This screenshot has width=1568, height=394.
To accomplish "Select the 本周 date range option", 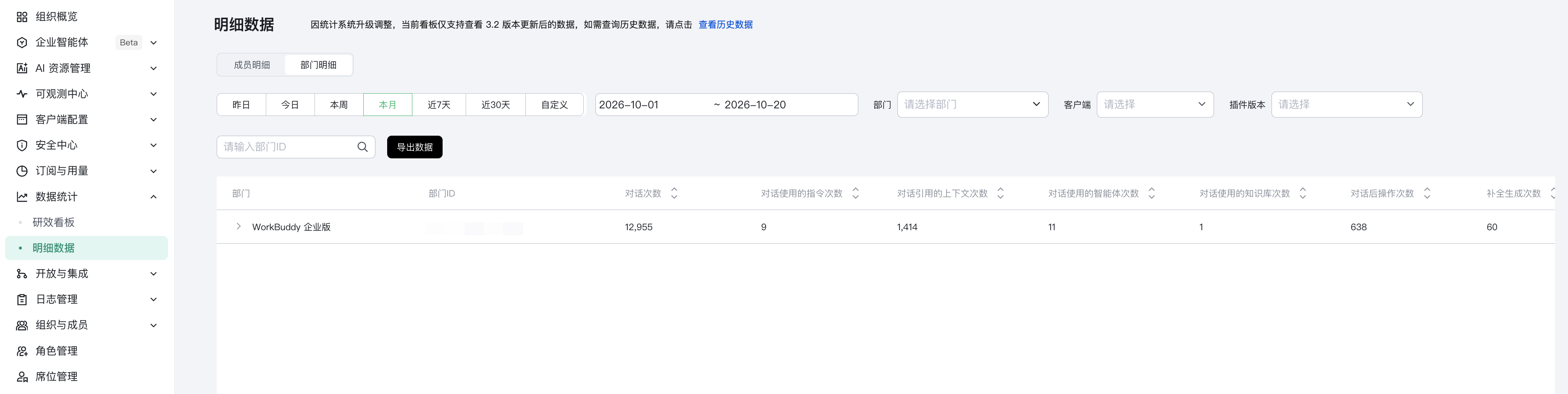I will coord(339,105).
